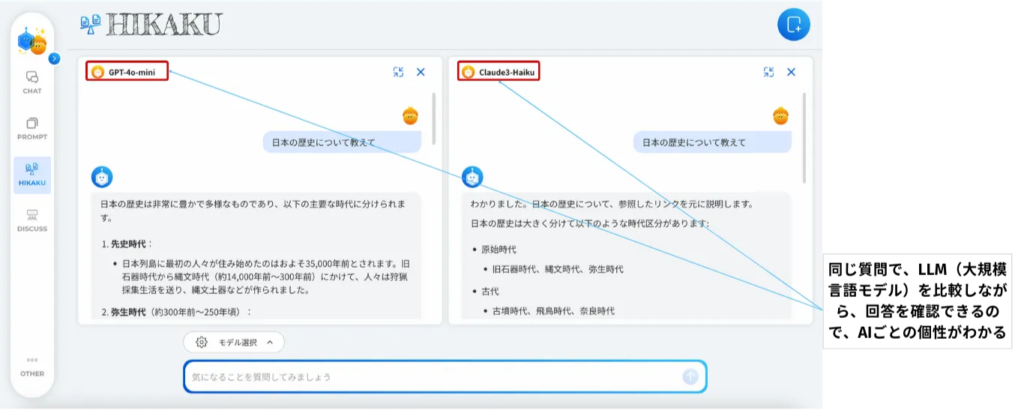Screen dimensions: 1024x410
Task: Close the GPT-4o-mini panel
Action: pyautogui.click(x=421, y=72)
